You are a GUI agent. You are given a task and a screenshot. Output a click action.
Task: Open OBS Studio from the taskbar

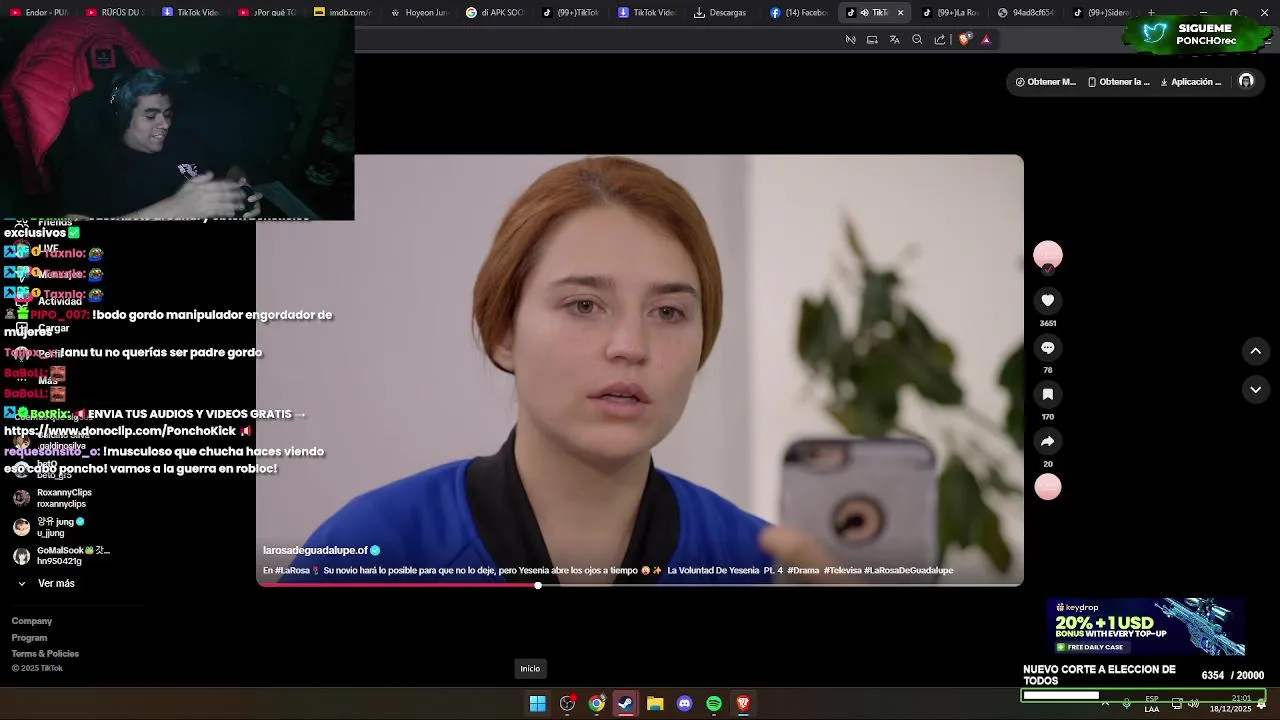pyautogui.click(x=567, y=704)
